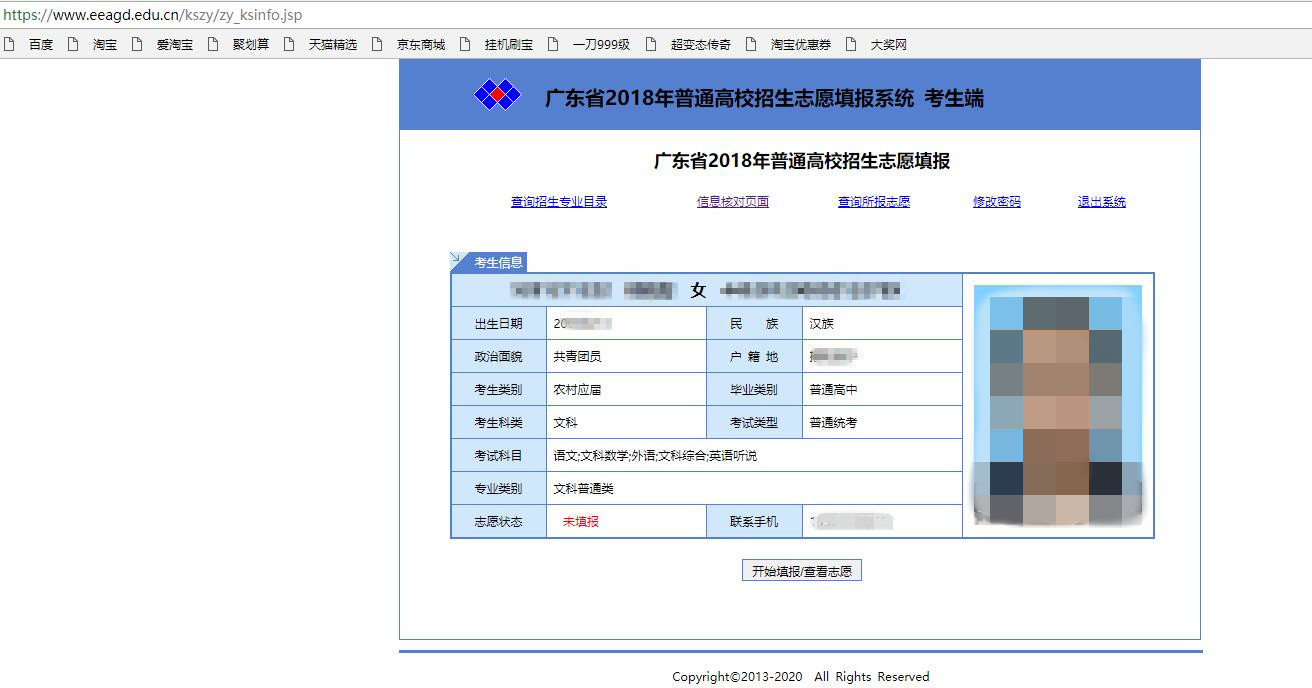This screenshot has height=688, width=1312.
Task: Go to the 信息核对页面 link
Action: 733,202
